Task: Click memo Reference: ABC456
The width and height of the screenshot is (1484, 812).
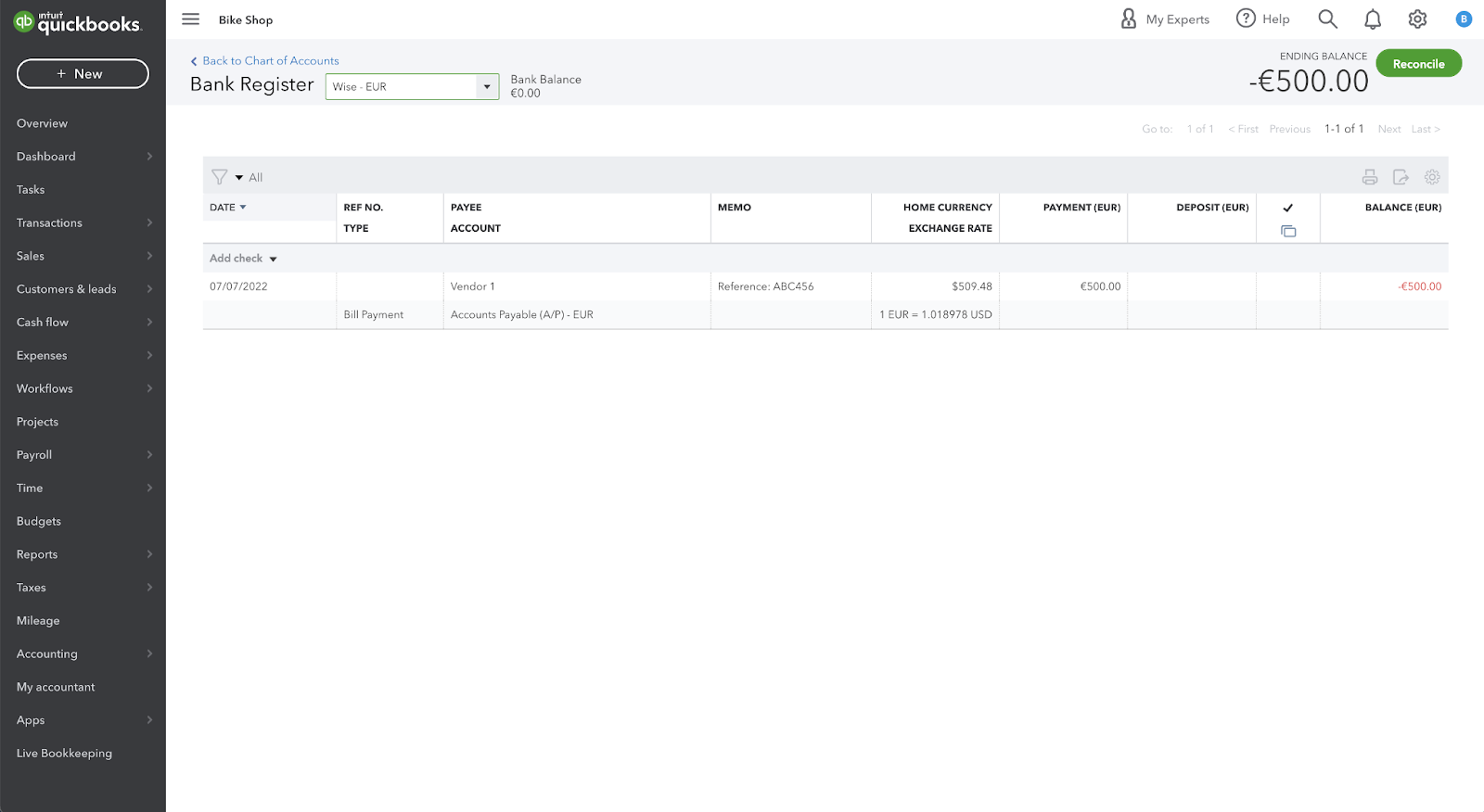Action: (765, 286)
